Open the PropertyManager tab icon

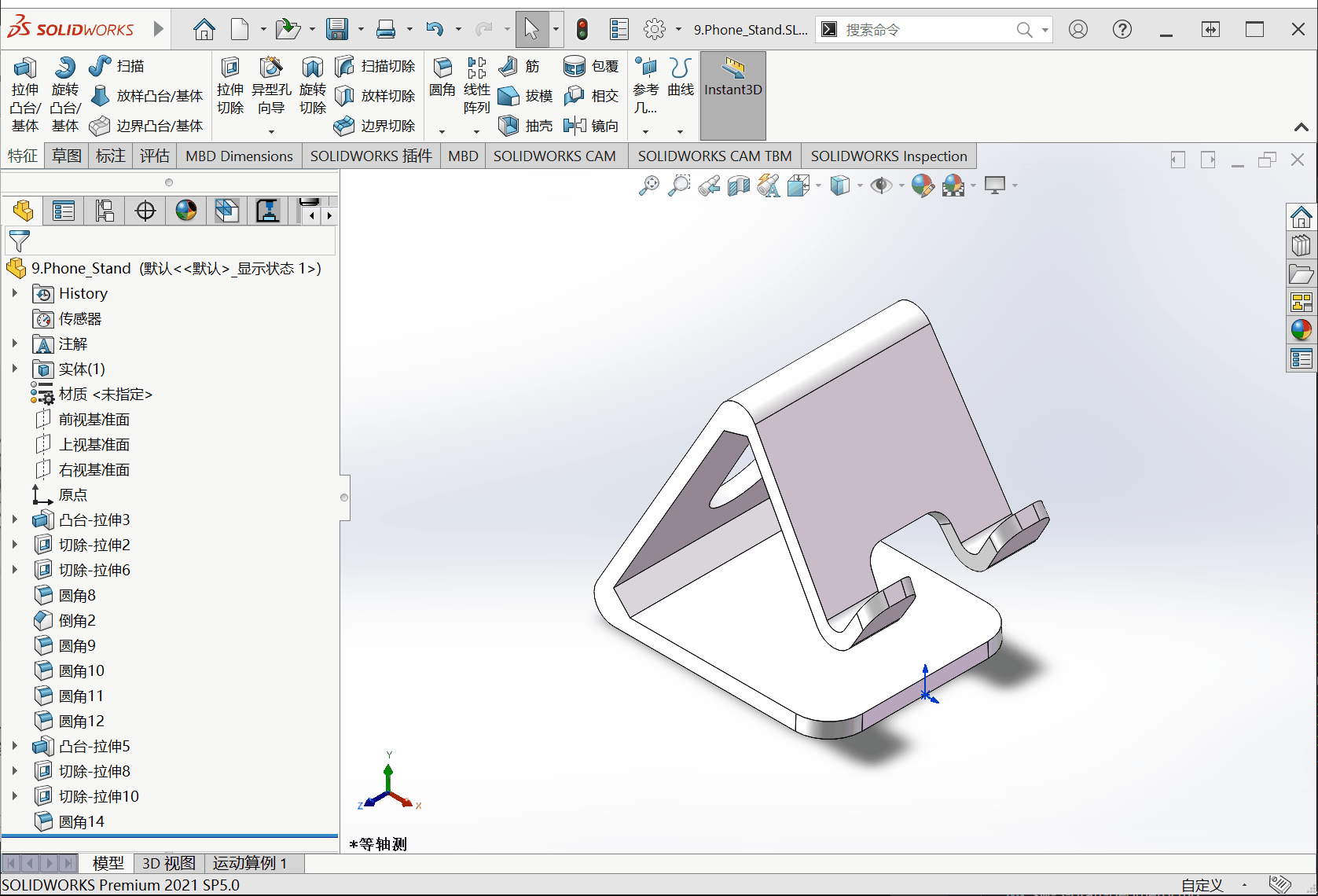click(64, 211)
